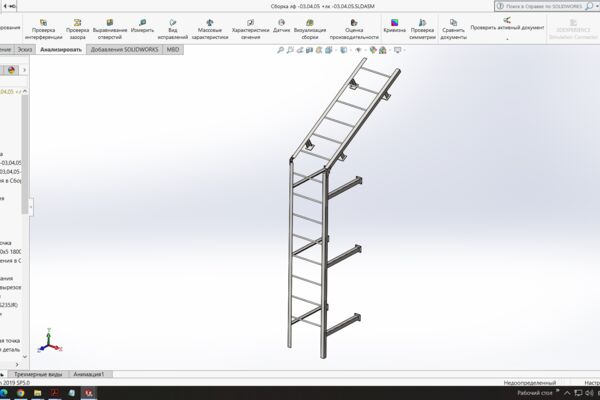Open the MBD tab
The width and height of the screenshot is (600, 400).
pyautogui.click(x=173, y=49)
